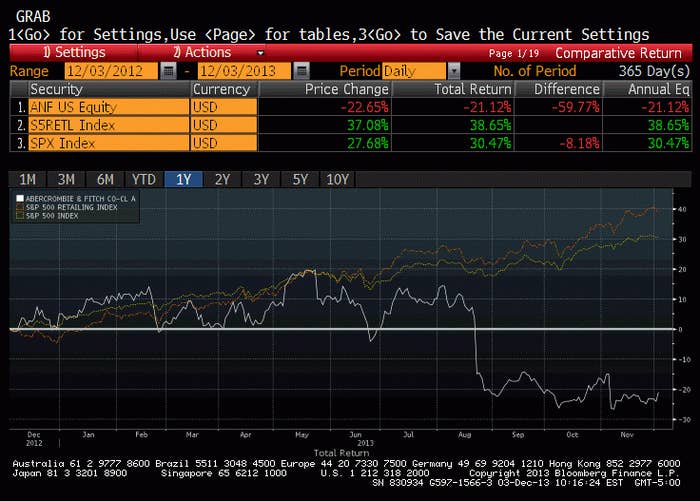Click the ABERCROMBIE & FITCH legend label
This screenshot has width=700, height=501.
[x=80, y=198]
